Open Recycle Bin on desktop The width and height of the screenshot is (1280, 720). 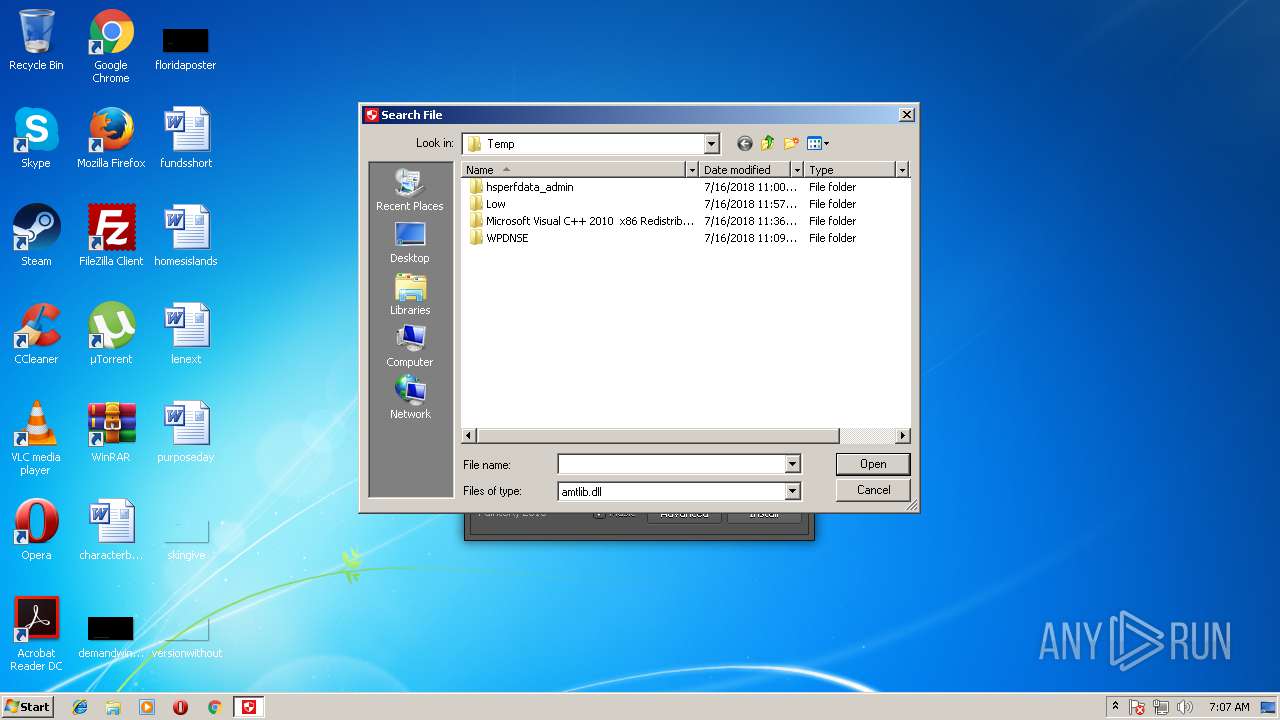36,40
